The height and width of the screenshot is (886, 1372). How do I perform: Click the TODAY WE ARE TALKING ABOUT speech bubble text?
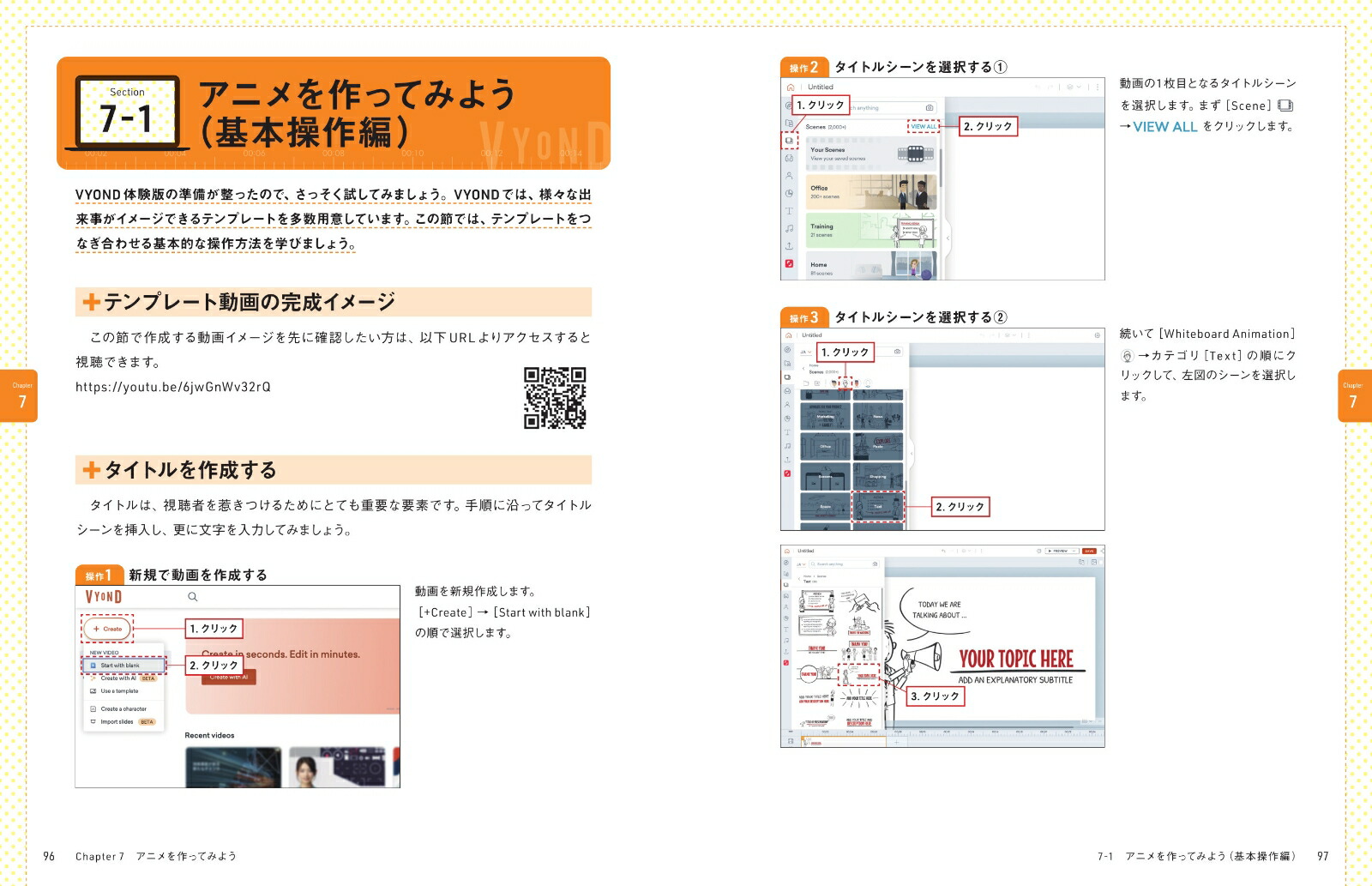939,610
